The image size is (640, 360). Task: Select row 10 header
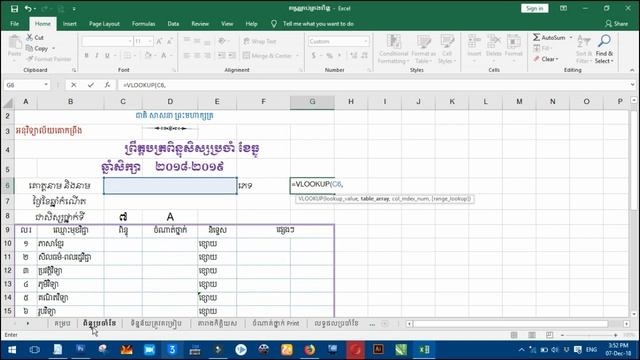(8, 244)
